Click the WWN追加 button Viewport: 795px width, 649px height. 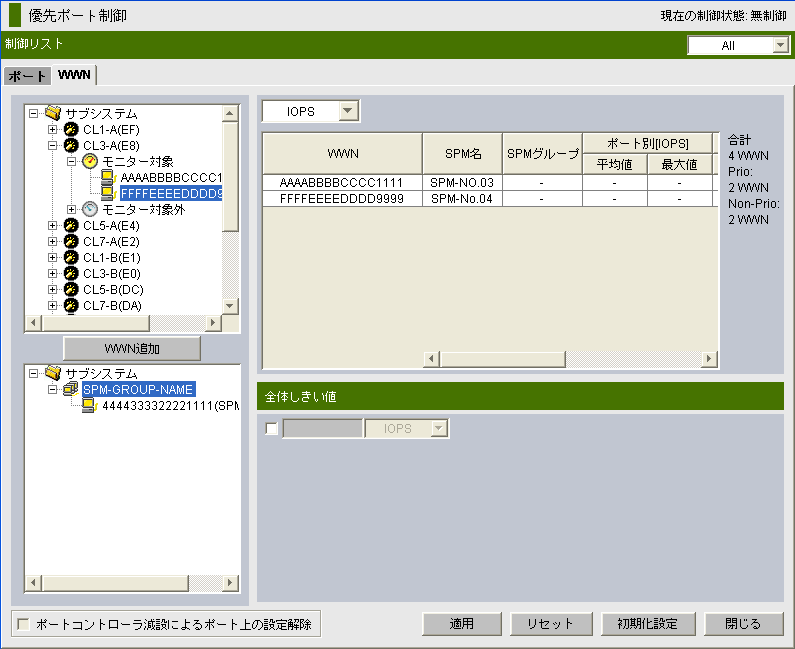pos(132,348)
